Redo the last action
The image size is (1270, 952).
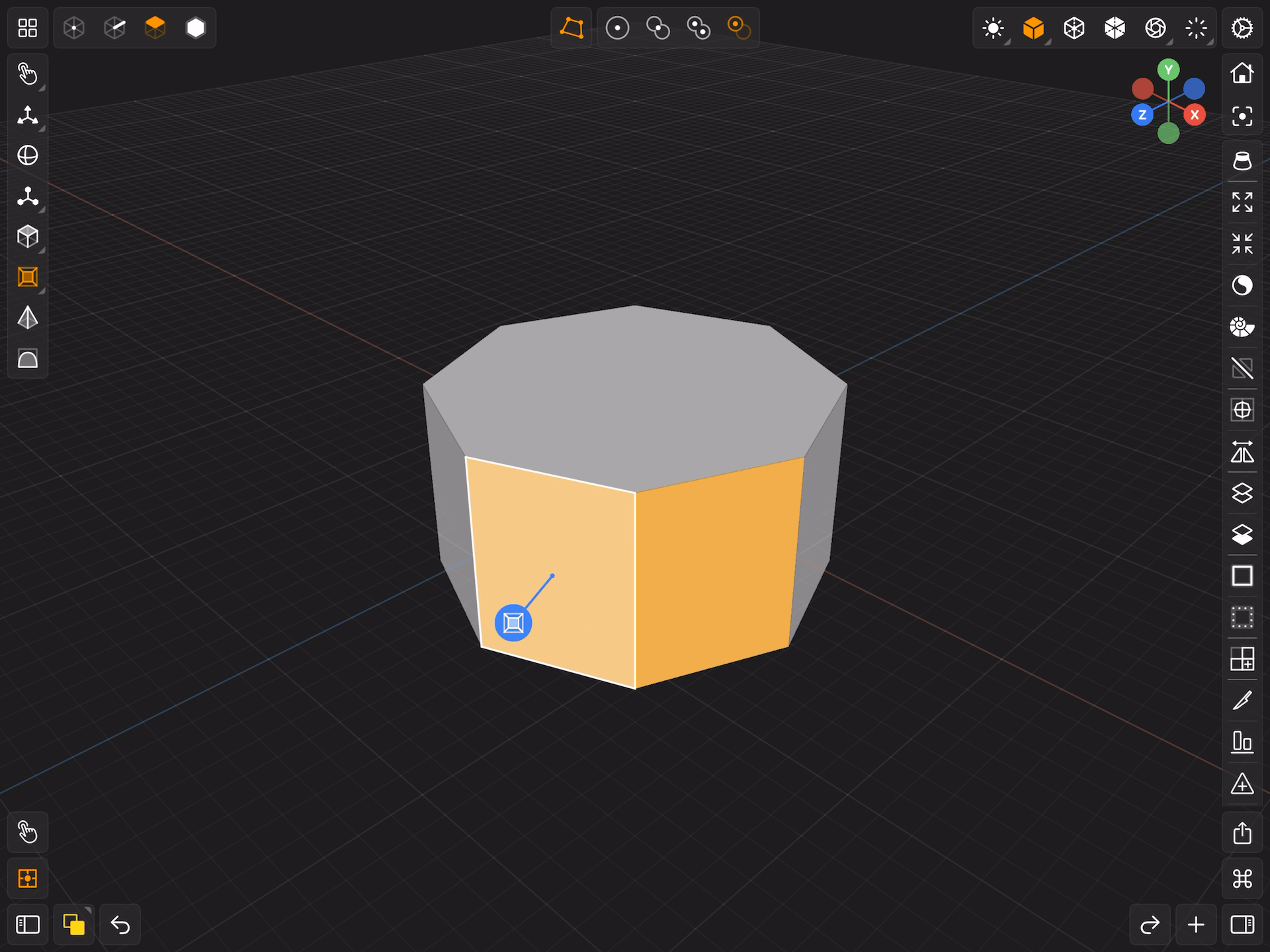pyautogui.click(x=1150, y=924)
